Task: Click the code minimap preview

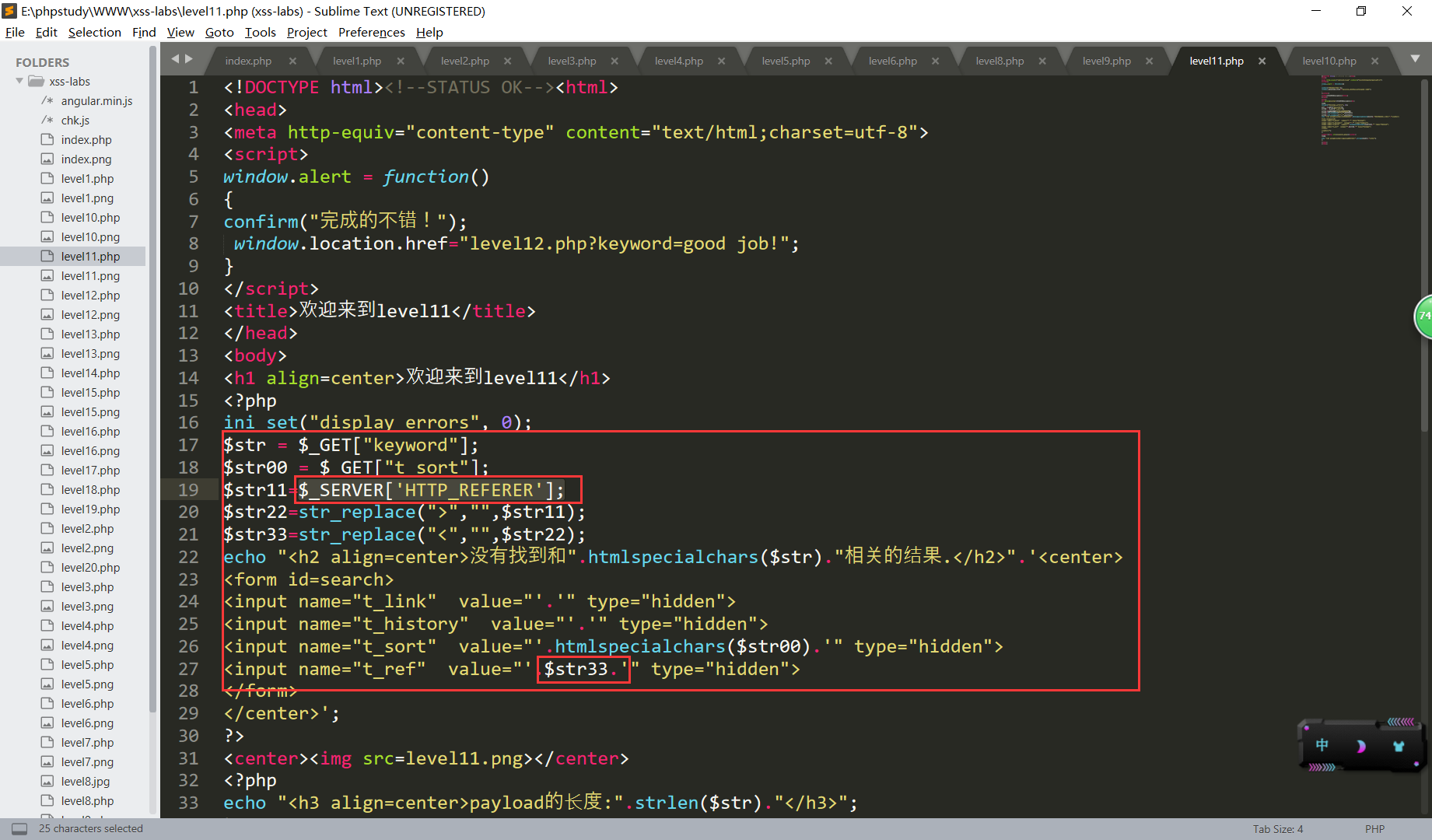Action: click(x=1359, y=110)
